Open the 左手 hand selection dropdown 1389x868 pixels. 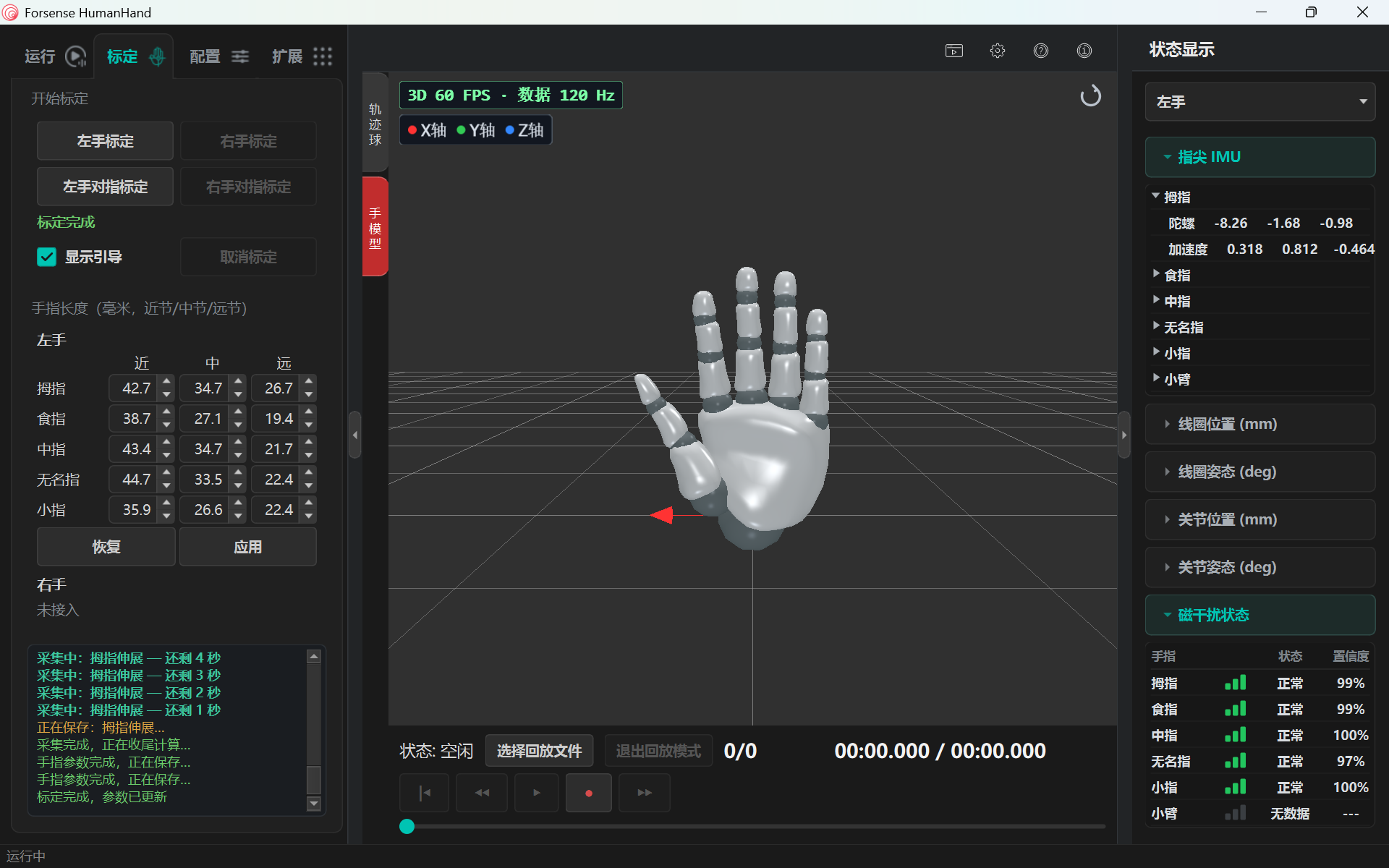tap(1260, 102)
